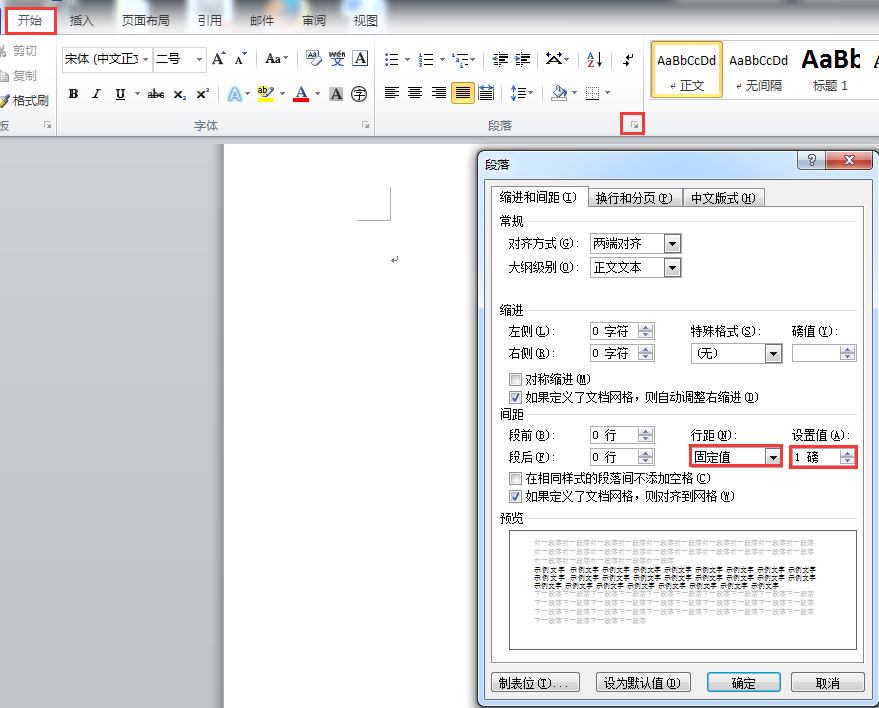The width and height of the screenshot is (879, 708).
Task: Open 审阅 ribbon tab
Action: click(314, 21)
